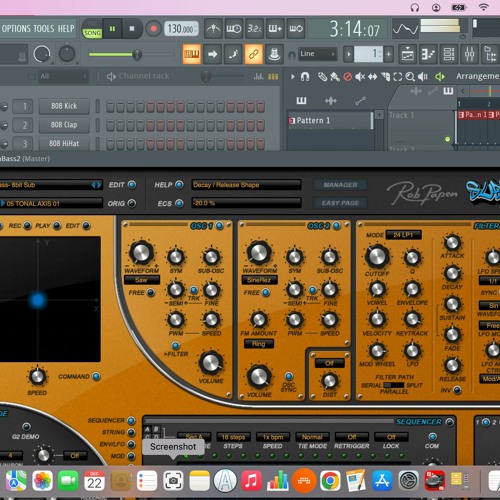The width and height of the screenshot is (500, 500).
Task: Toggle OSC2 FREE button
Action: pyautogui.click(x=266, y=293)
